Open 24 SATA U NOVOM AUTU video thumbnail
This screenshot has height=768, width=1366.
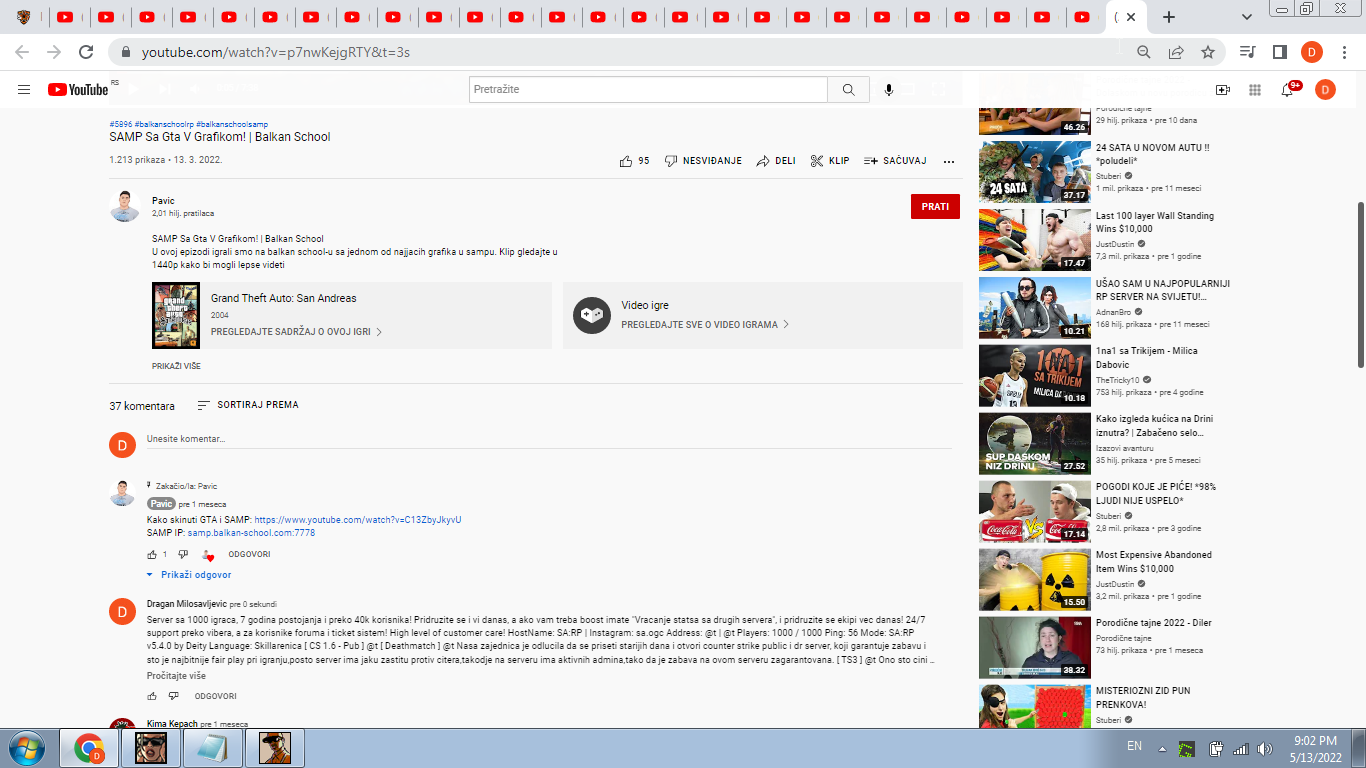(1034, 172)
